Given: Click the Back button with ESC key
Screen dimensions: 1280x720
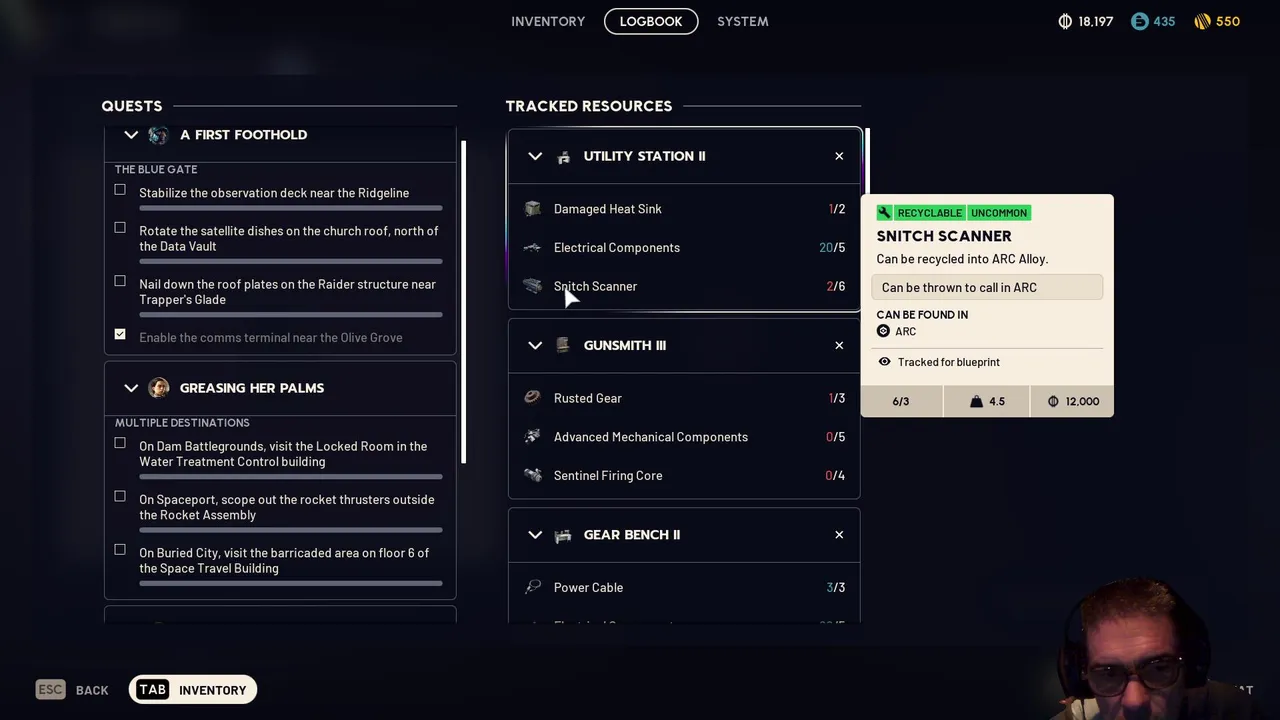Looking at the screenshot, I should (x=72, y=689).
